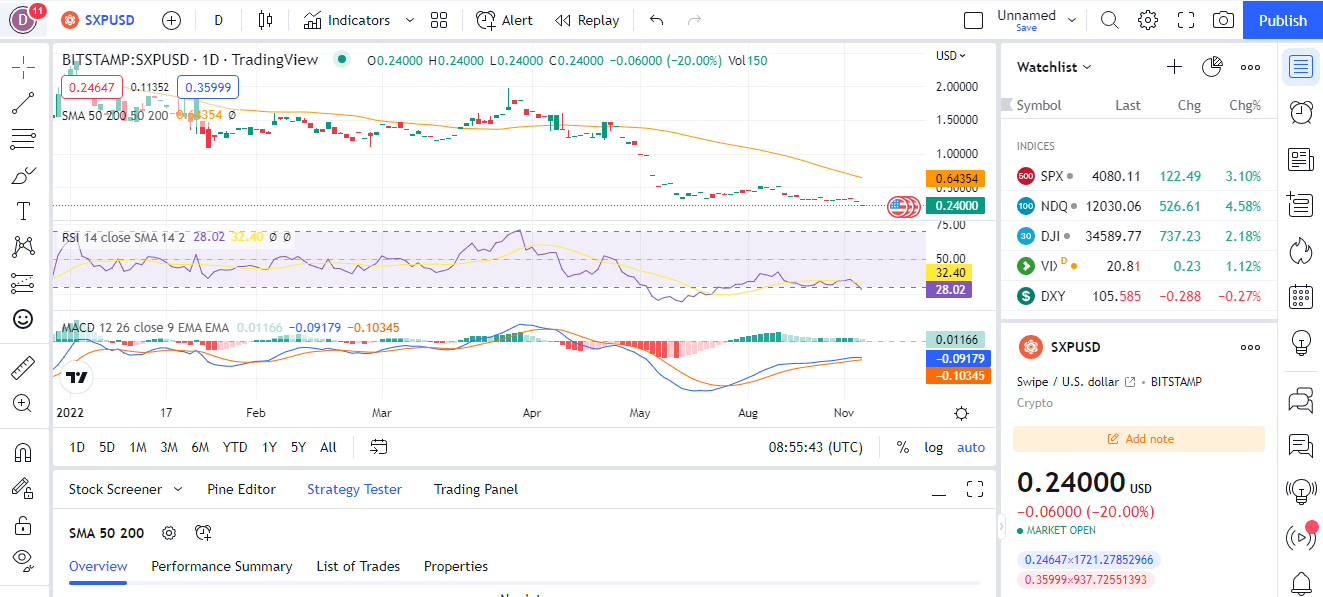The height and width of the screenshot is (597, 1323).
Task: Open the watchlist advanced view pie icon
Action: click(x=1212, y=67)
